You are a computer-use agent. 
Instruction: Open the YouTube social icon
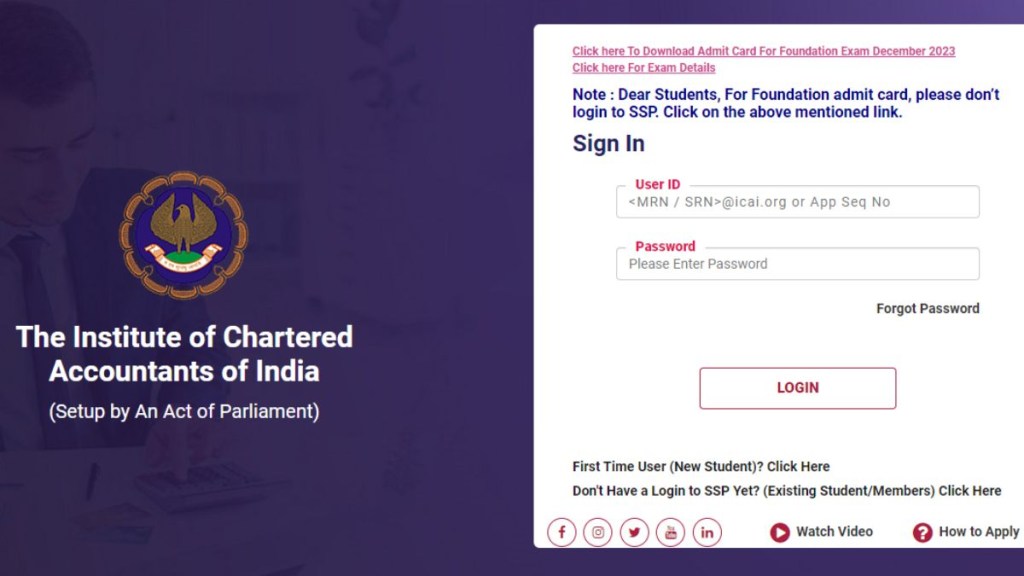click(670, 532)
